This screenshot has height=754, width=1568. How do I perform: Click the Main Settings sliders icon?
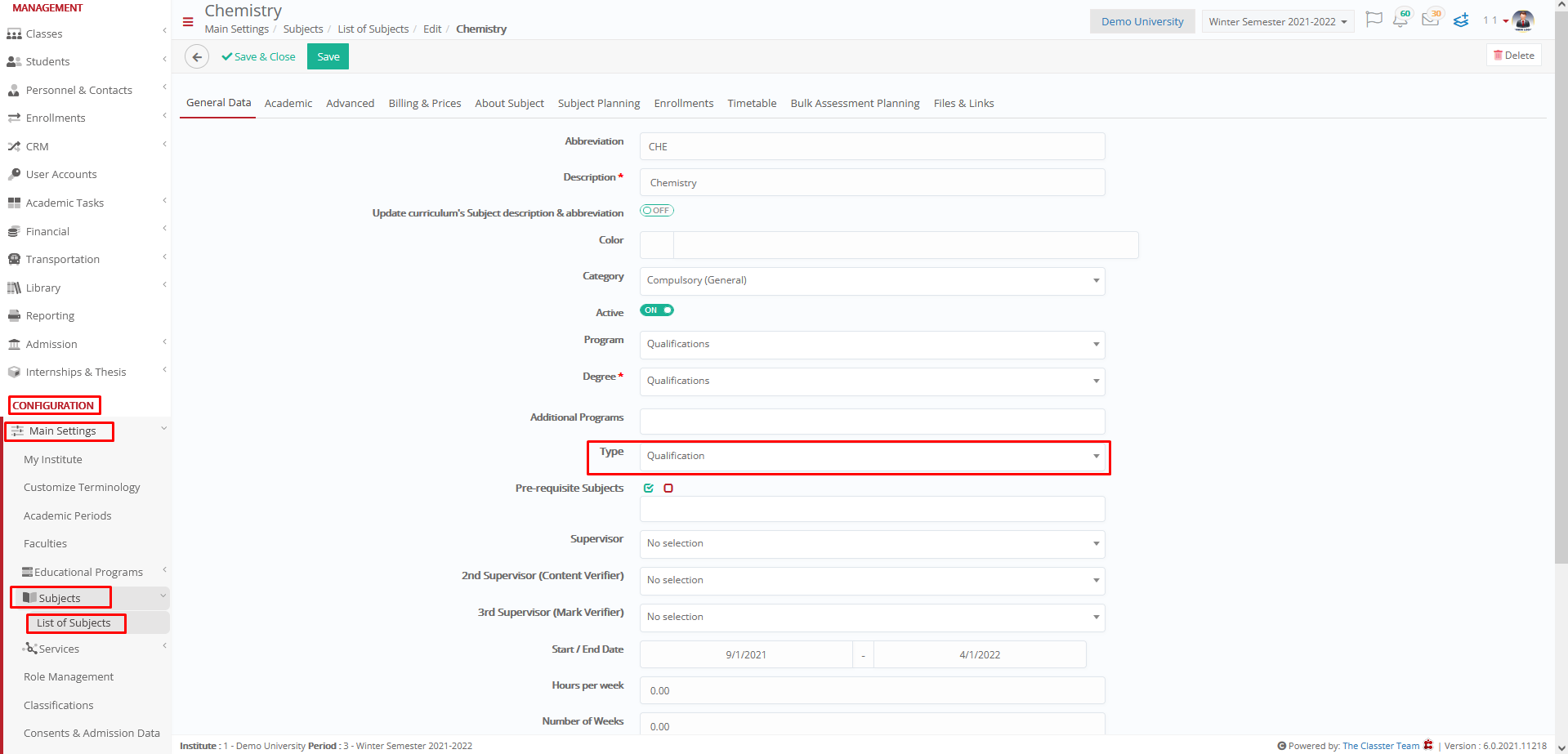point(17,431)
